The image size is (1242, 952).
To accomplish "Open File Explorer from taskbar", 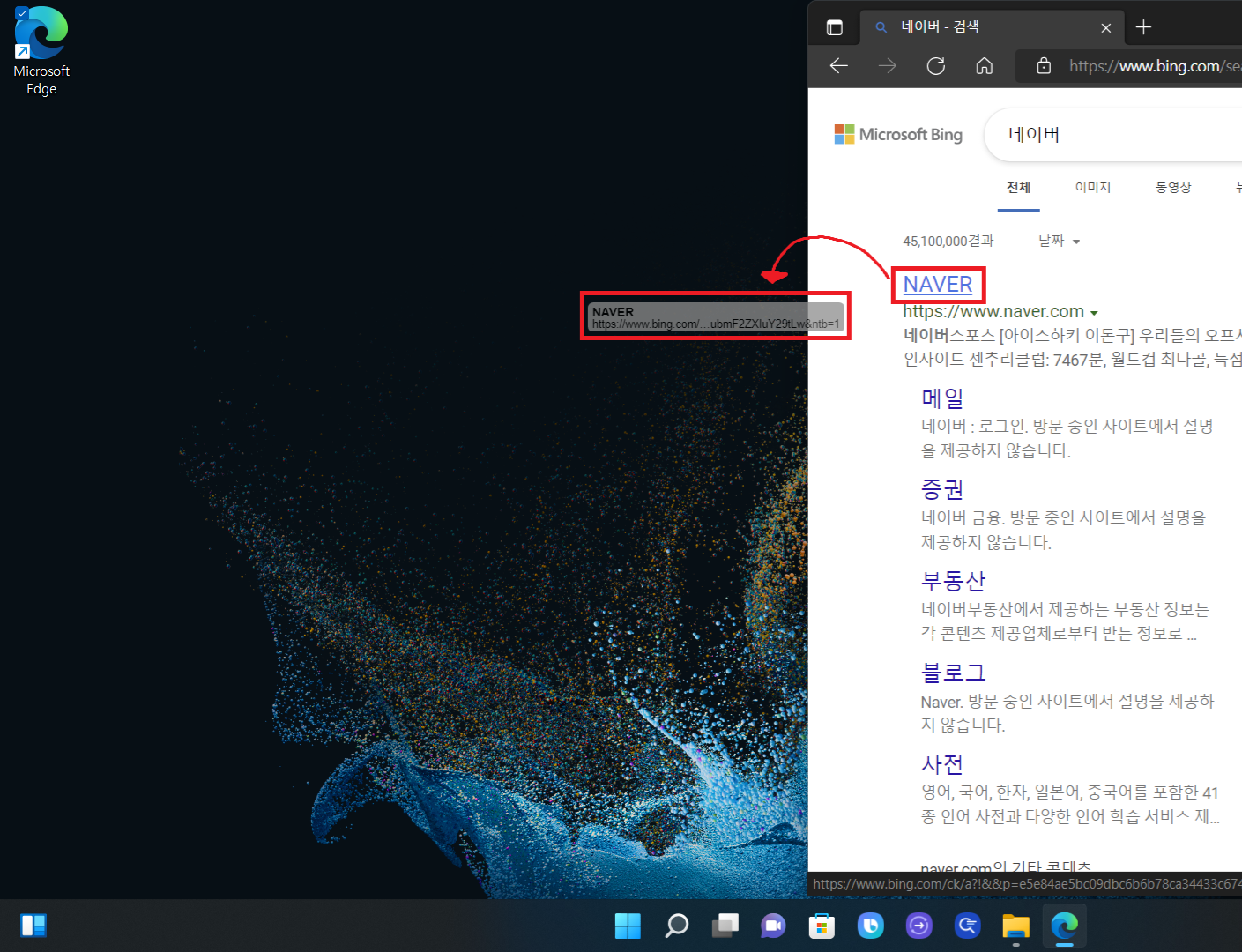I will tap(1015, 926).
